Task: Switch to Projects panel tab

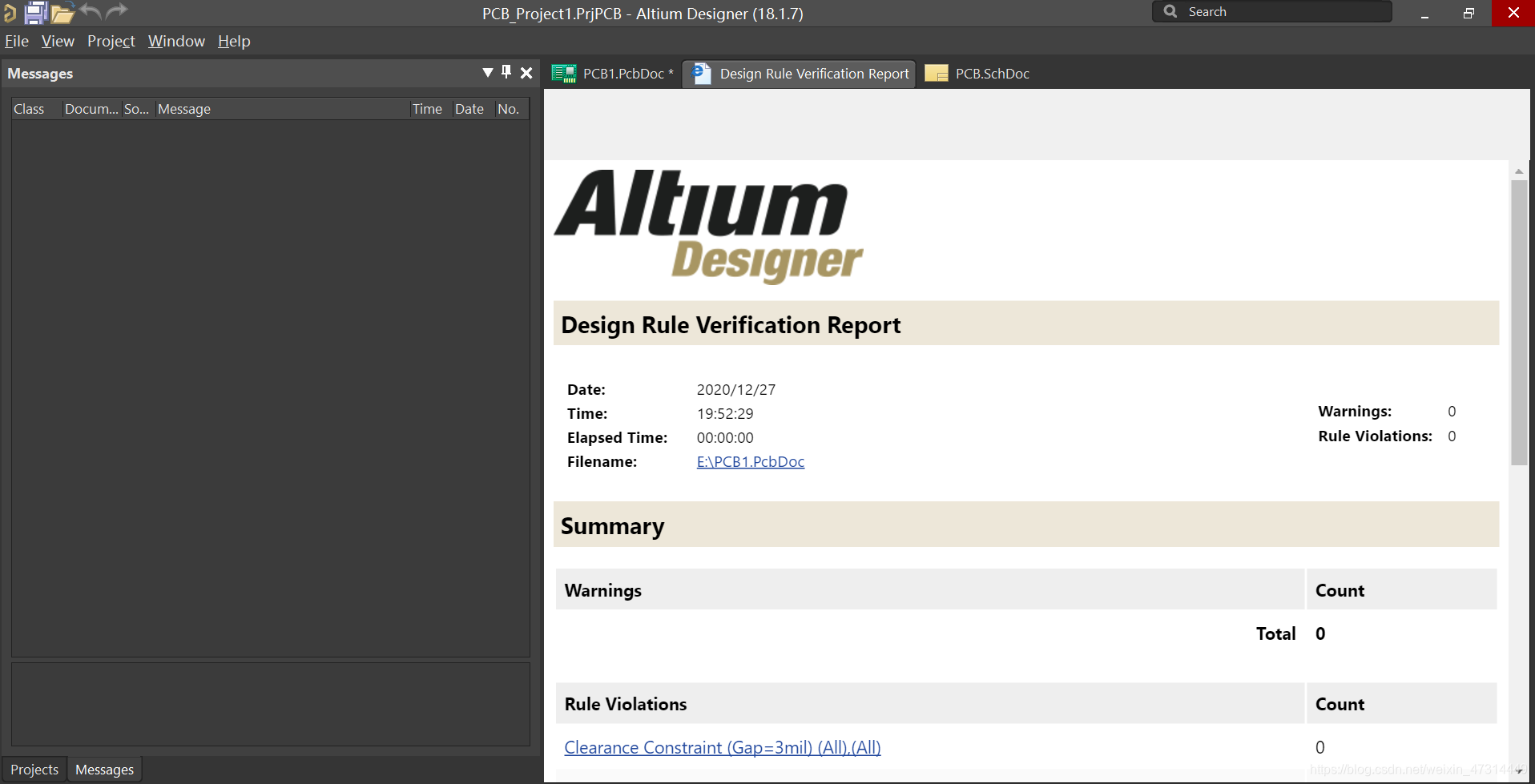Action: point(34,770)
